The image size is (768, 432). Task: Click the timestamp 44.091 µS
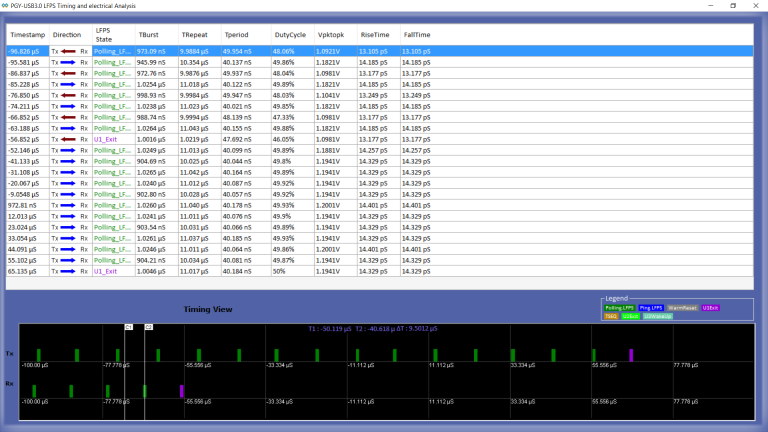pyautogui.click(x=22, y=249)
